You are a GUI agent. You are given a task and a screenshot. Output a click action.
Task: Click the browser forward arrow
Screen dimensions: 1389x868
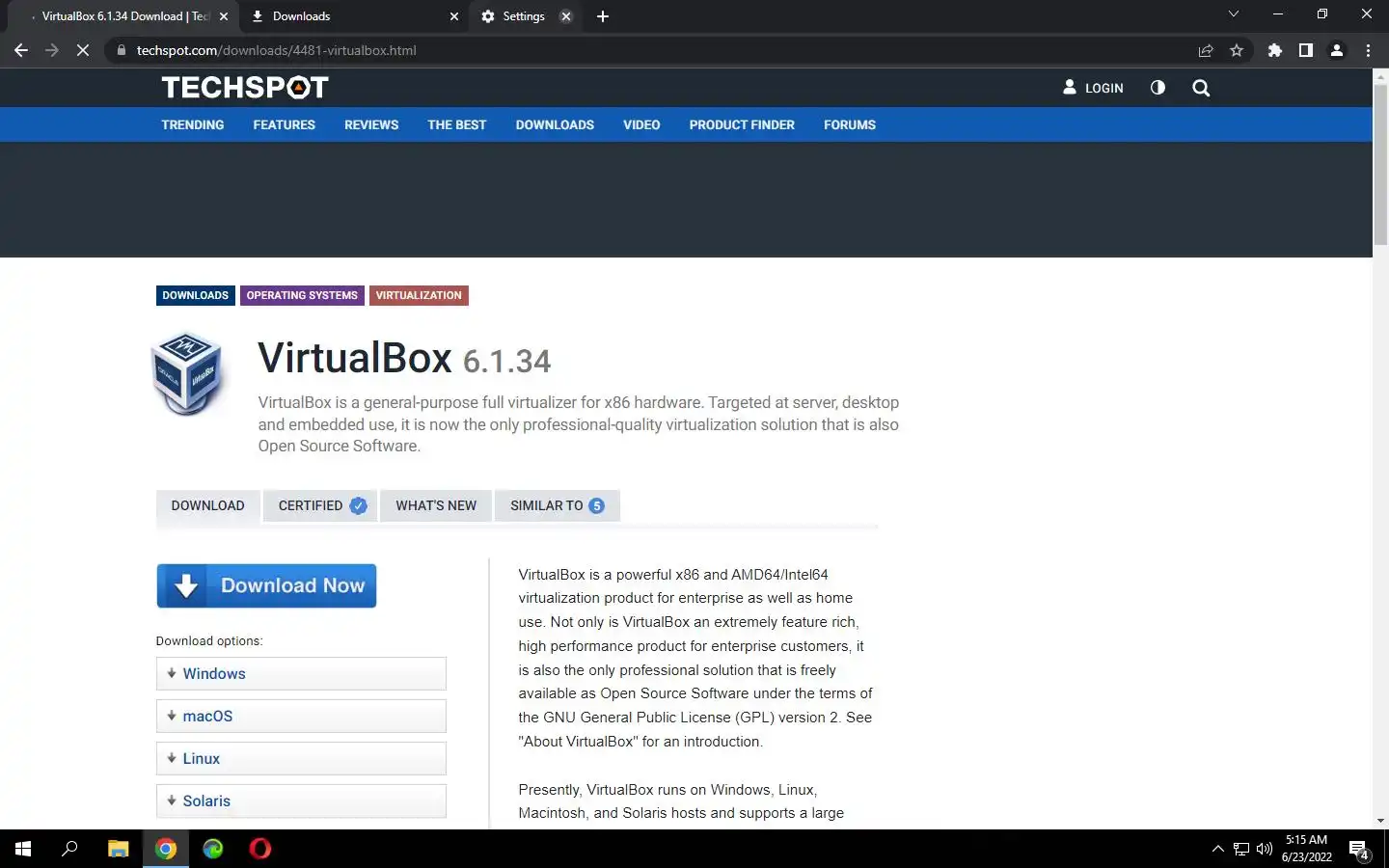52,50
